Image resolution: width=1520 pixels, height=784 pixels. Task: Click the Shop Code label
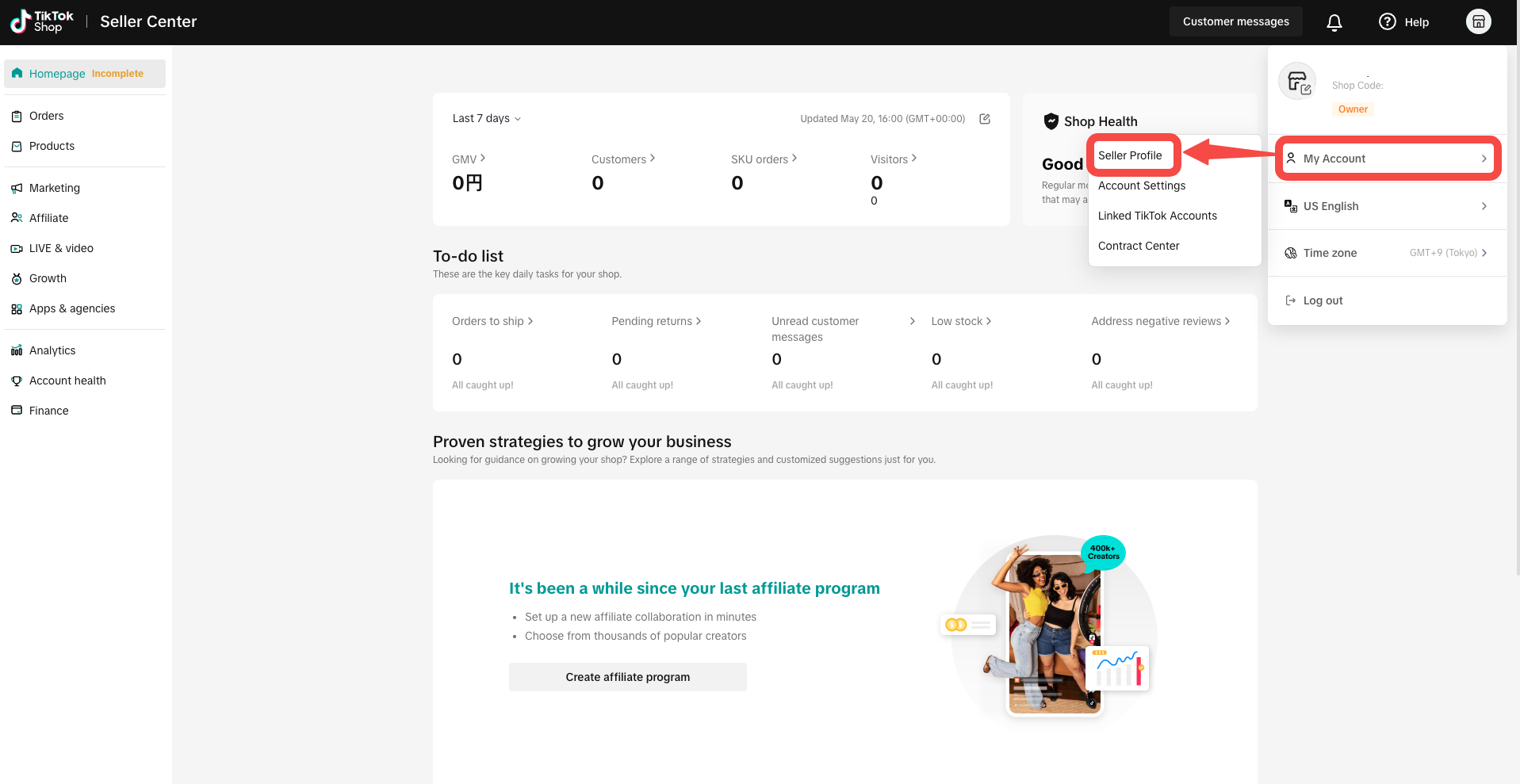(x=1357, y=86)
